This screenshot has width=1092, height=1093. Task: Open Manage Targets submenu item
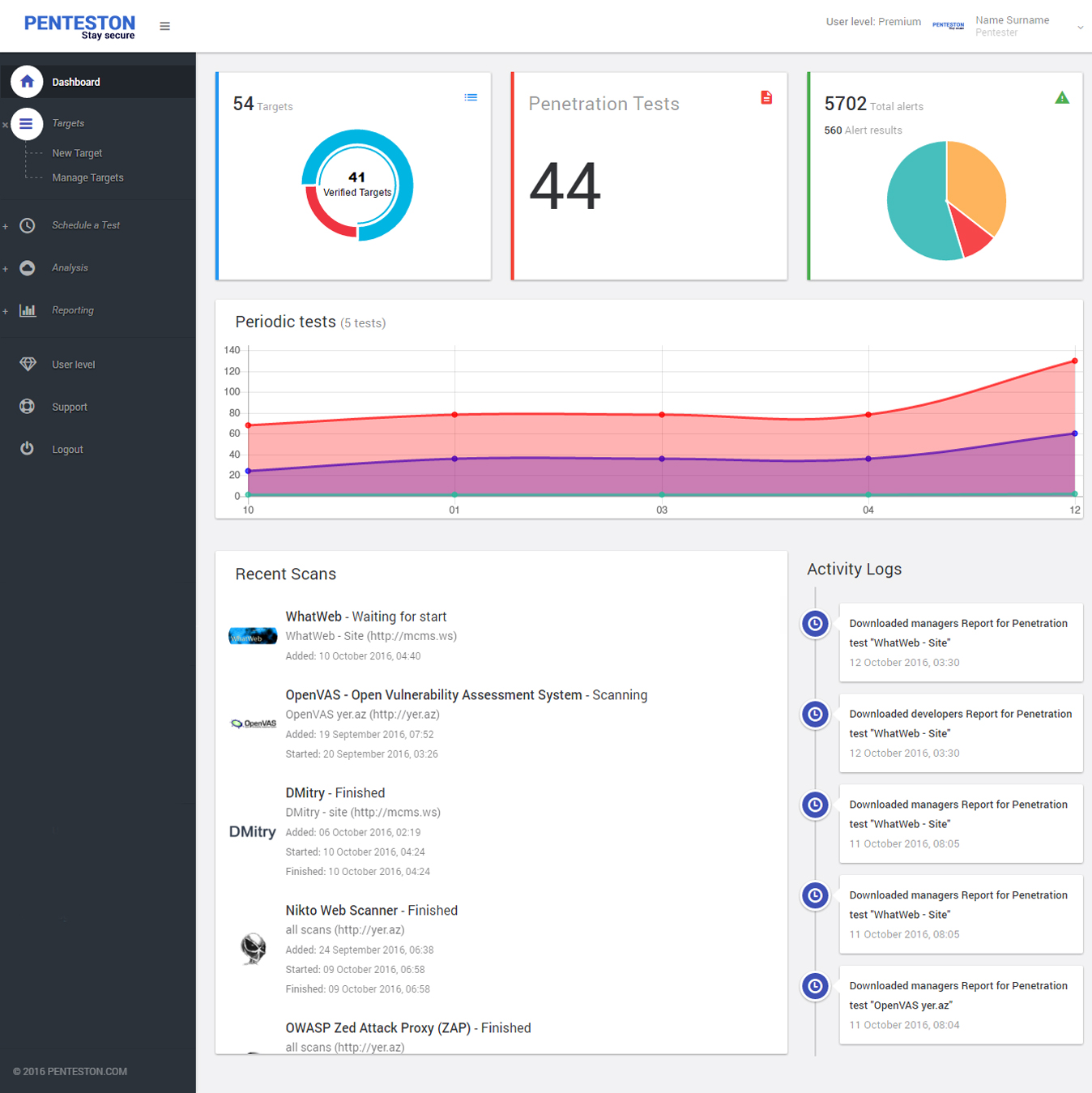[x=87, y=177]
